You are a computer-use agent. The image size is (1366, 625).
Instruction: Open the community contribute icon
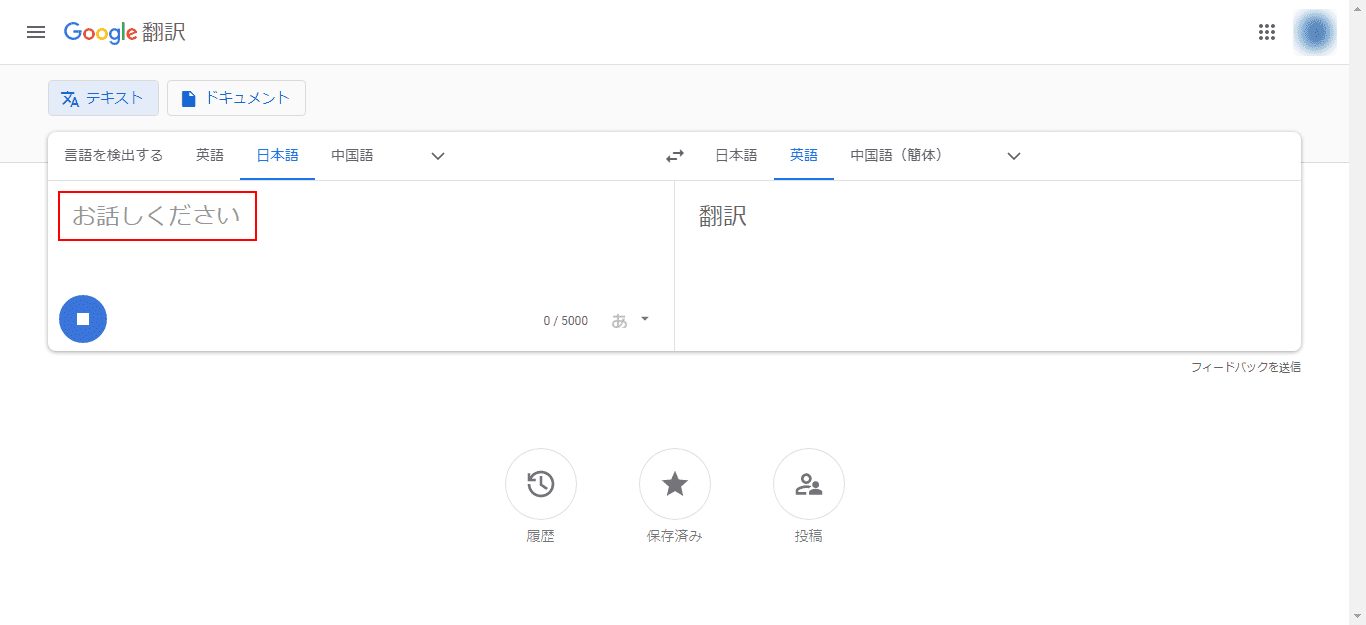(x=809, y=484)
